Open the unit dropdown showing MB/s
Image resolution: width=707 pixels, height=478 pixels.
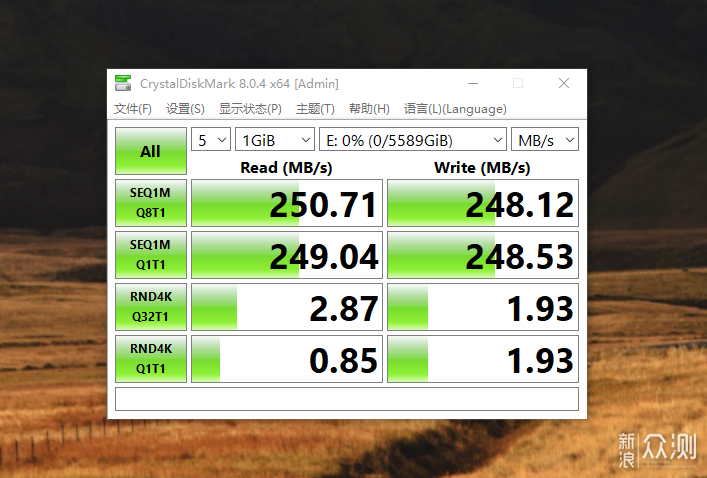pyautogui.click(x=545, y=139)
